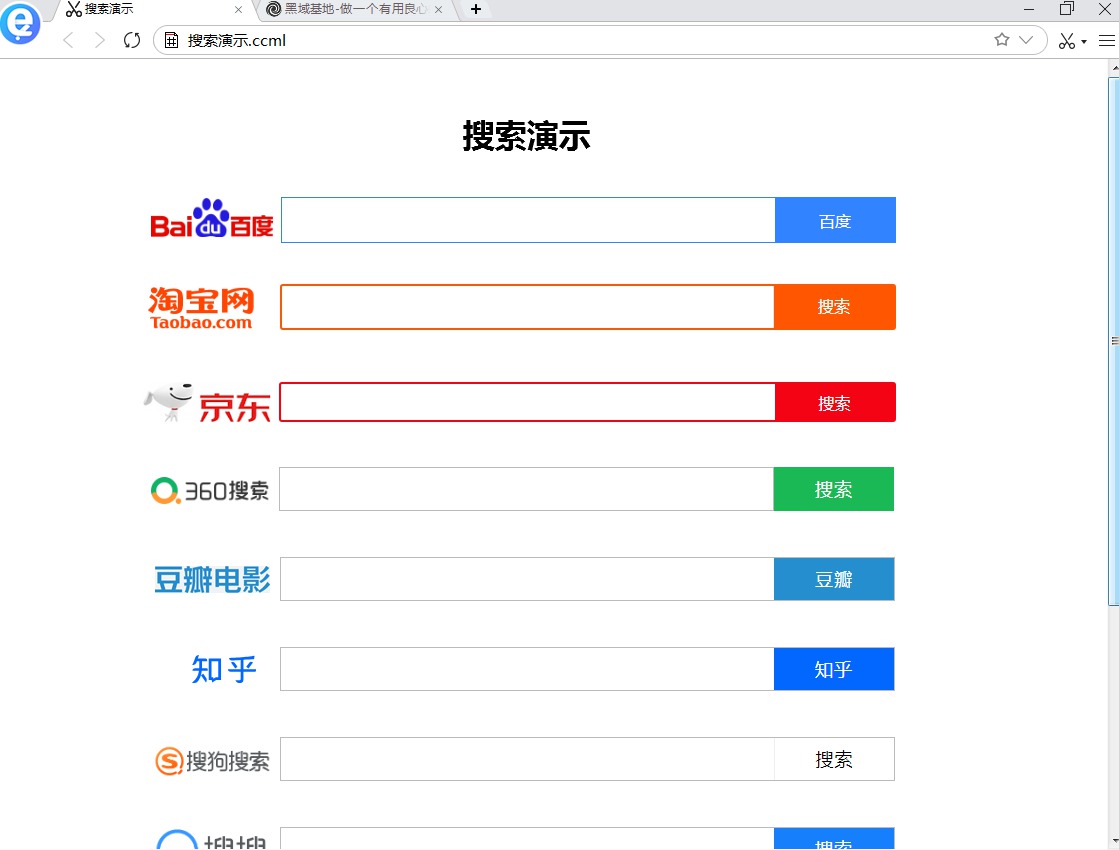The height and width of the screenshot is (850, 1119).
Task: Expand the address bar dropdown chevron
Action: point(1026,40)
